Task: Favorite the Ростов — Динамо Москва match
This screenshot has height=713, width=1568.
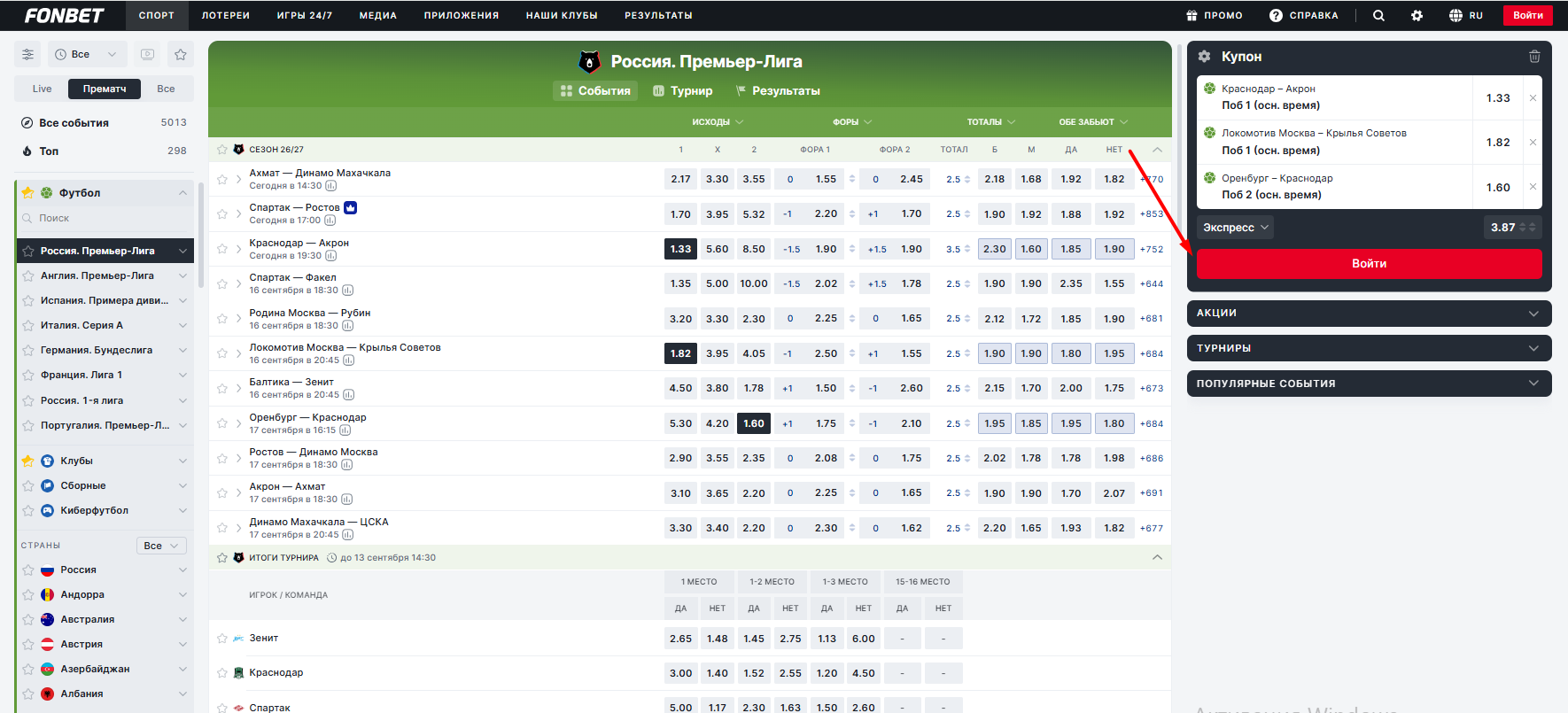Action: point(222,458)
